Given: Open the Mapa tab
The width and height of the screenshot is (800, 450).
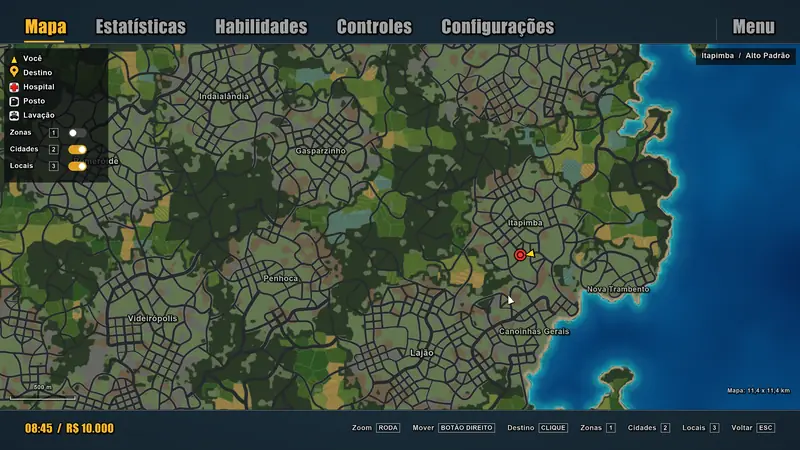Looking at the screenshot, I should click(45, 27).
